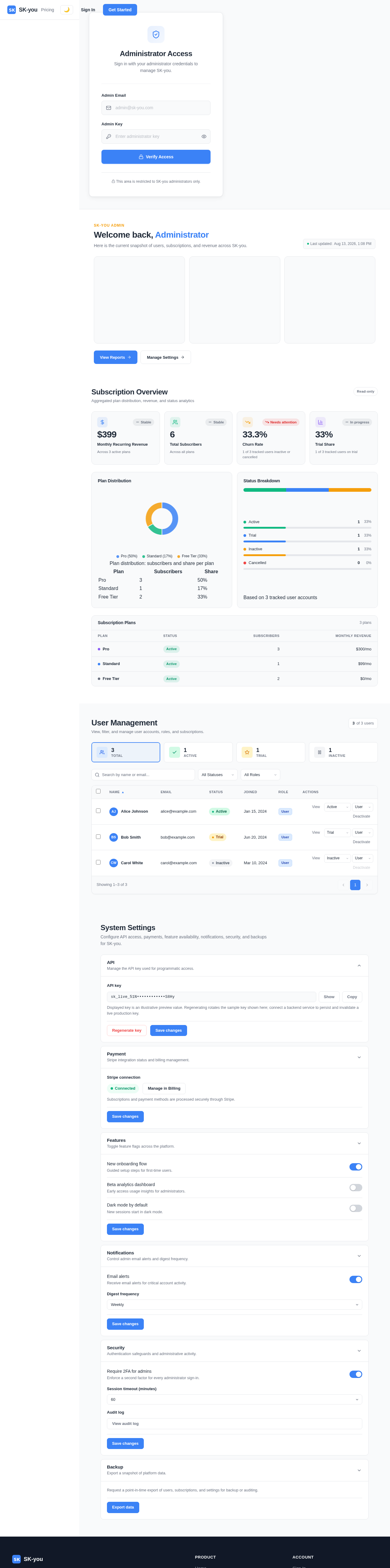
Task: Show the Admin Key with the eye icon
Action: [x=204, y=136]
